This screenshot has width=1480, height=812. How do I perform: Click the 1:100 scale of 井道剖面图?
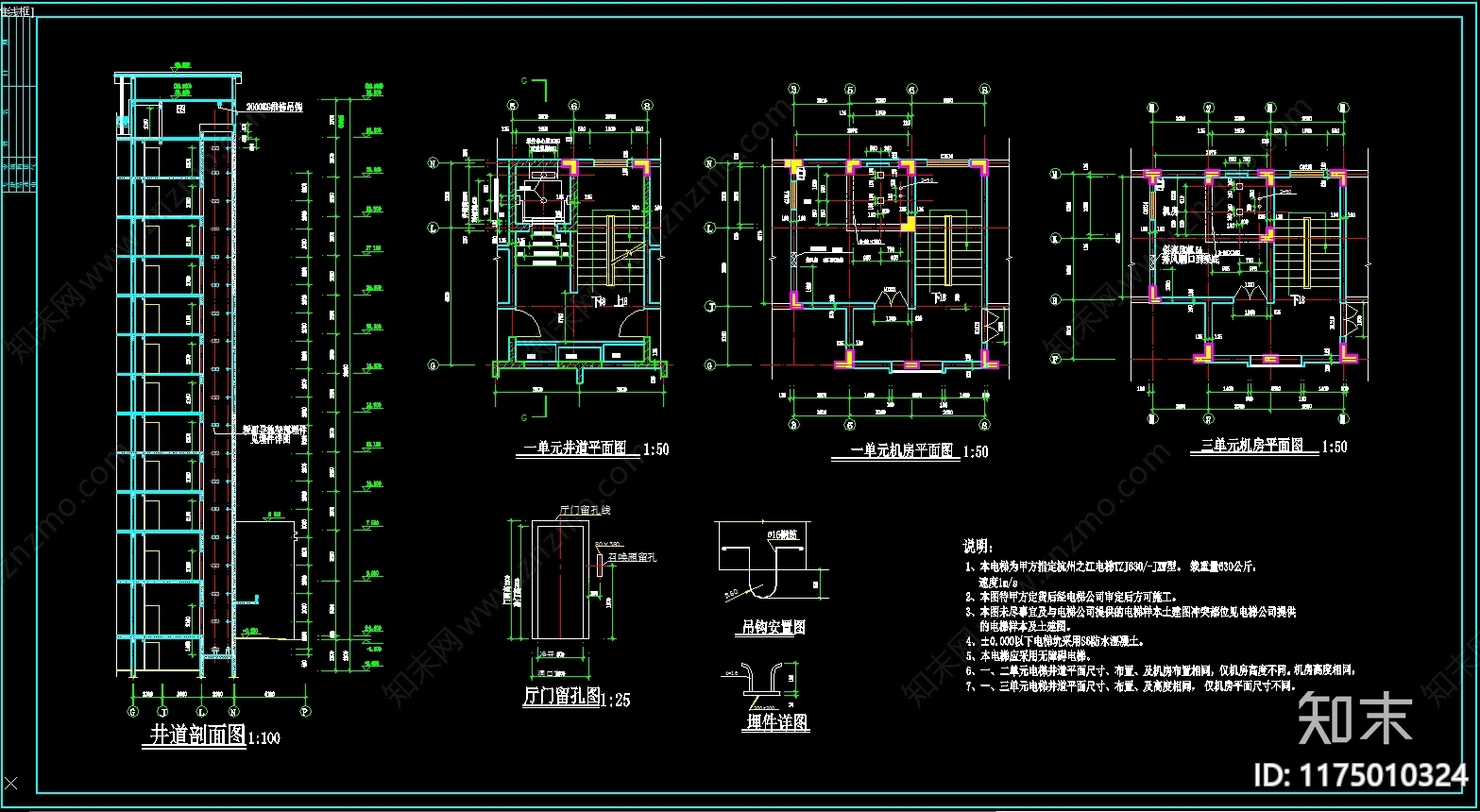[x=264, y=737]
